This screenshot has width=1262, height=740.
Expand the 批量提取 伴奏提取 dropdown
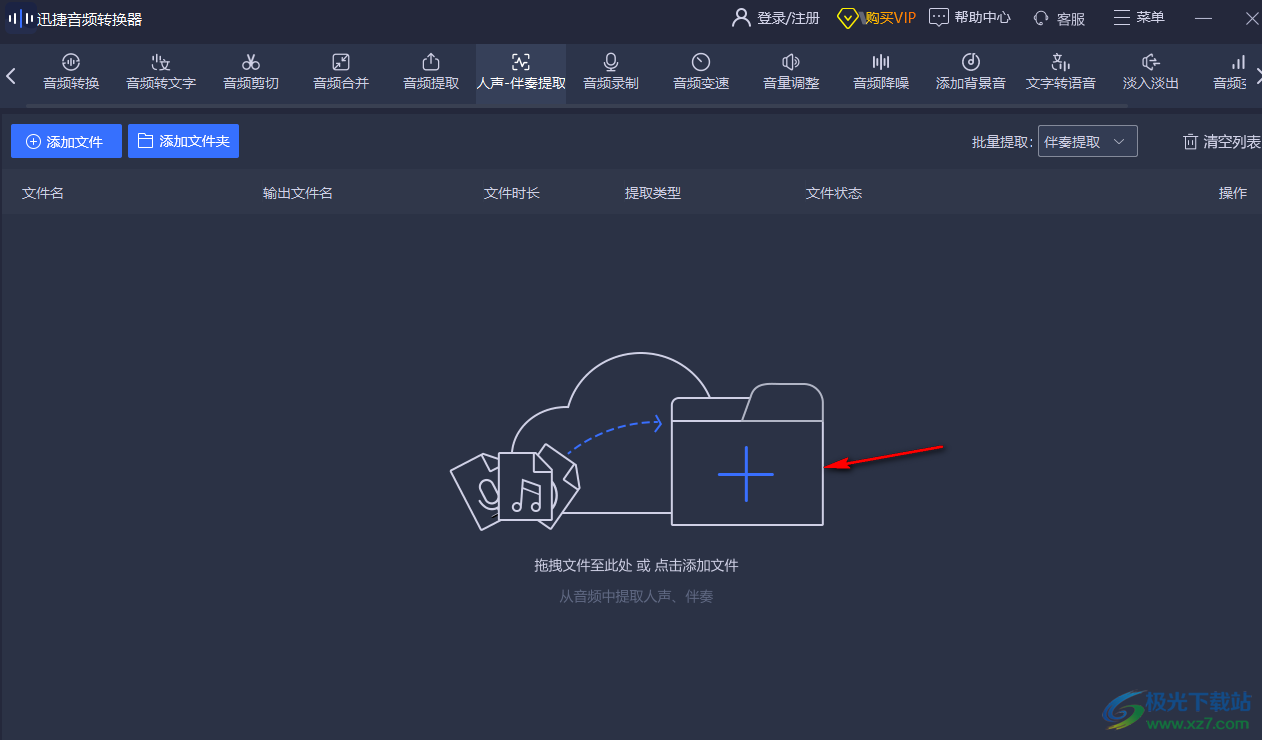1087,142
